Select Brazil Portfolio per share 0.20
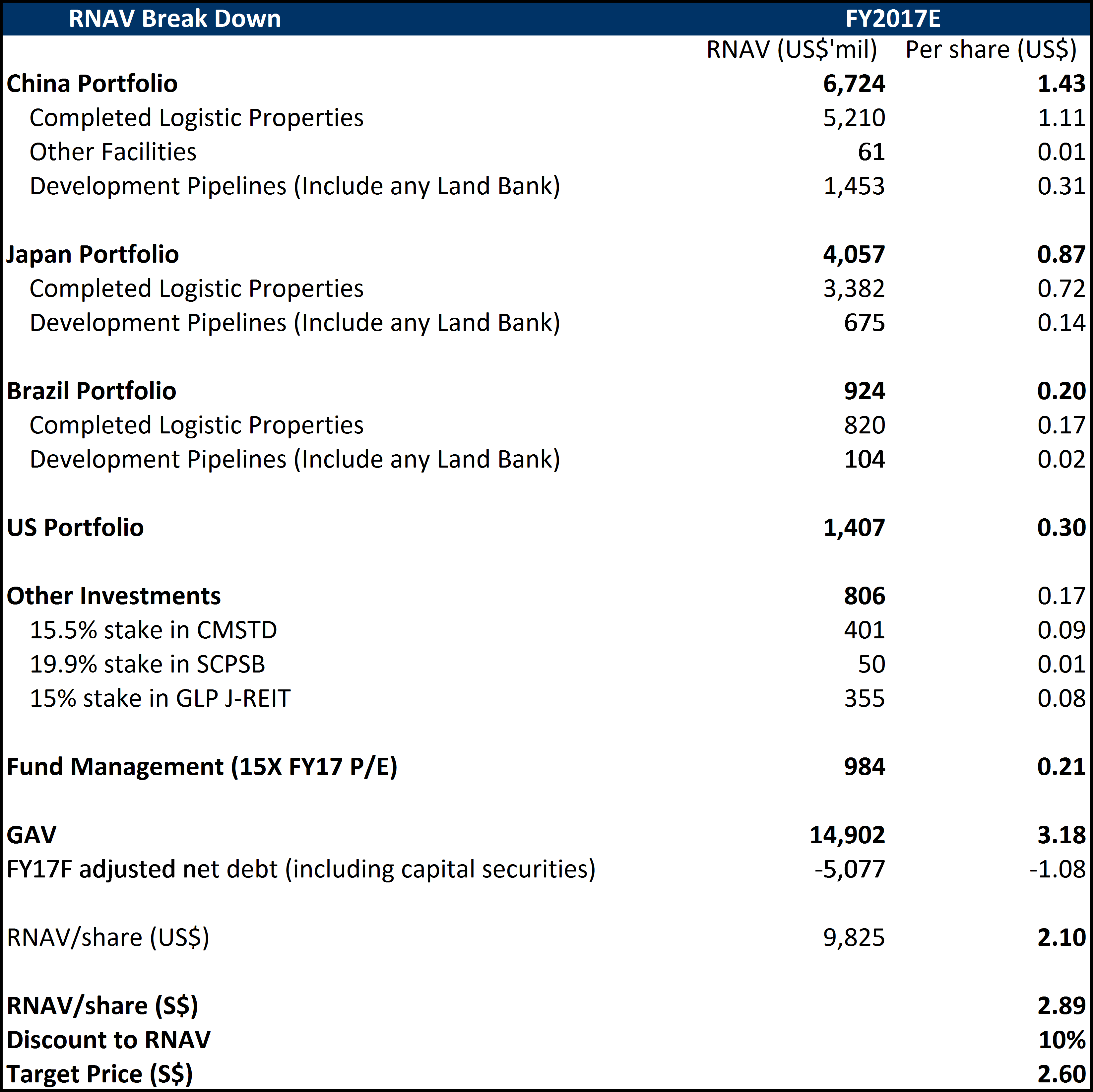The width and height of the screenshot is (1093, 1092). click(1061, 391)
